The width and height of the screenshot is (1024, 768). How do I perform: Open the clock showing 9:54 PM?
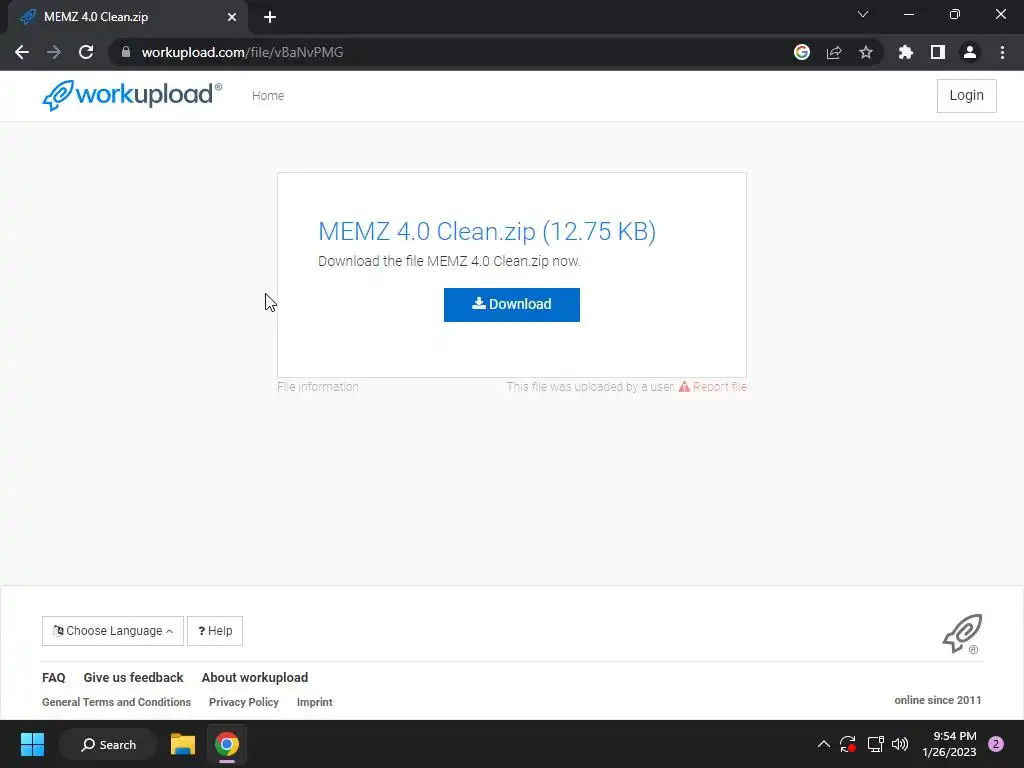coord(950,744)
